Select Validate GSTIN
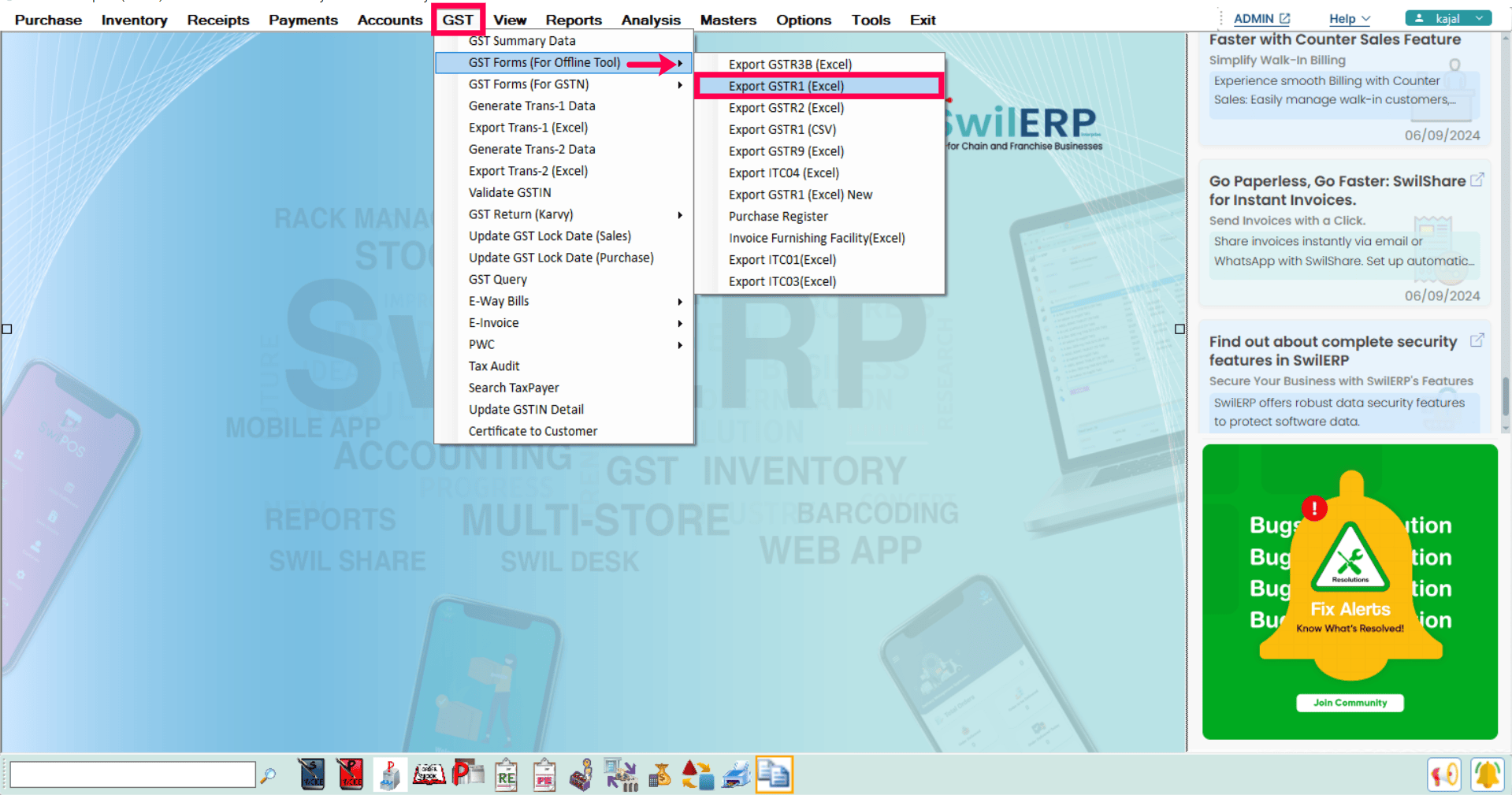 (x=564, y=192)
